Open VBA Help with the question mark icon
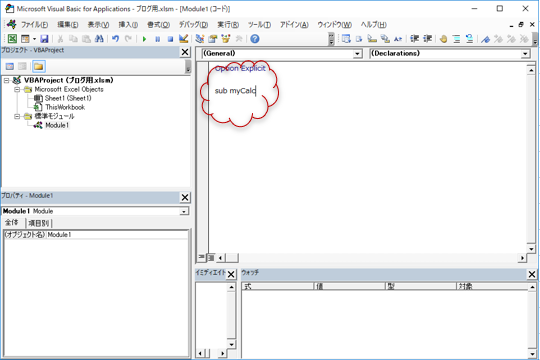Screen dimensions: 540x360 (x=255, y=39)
